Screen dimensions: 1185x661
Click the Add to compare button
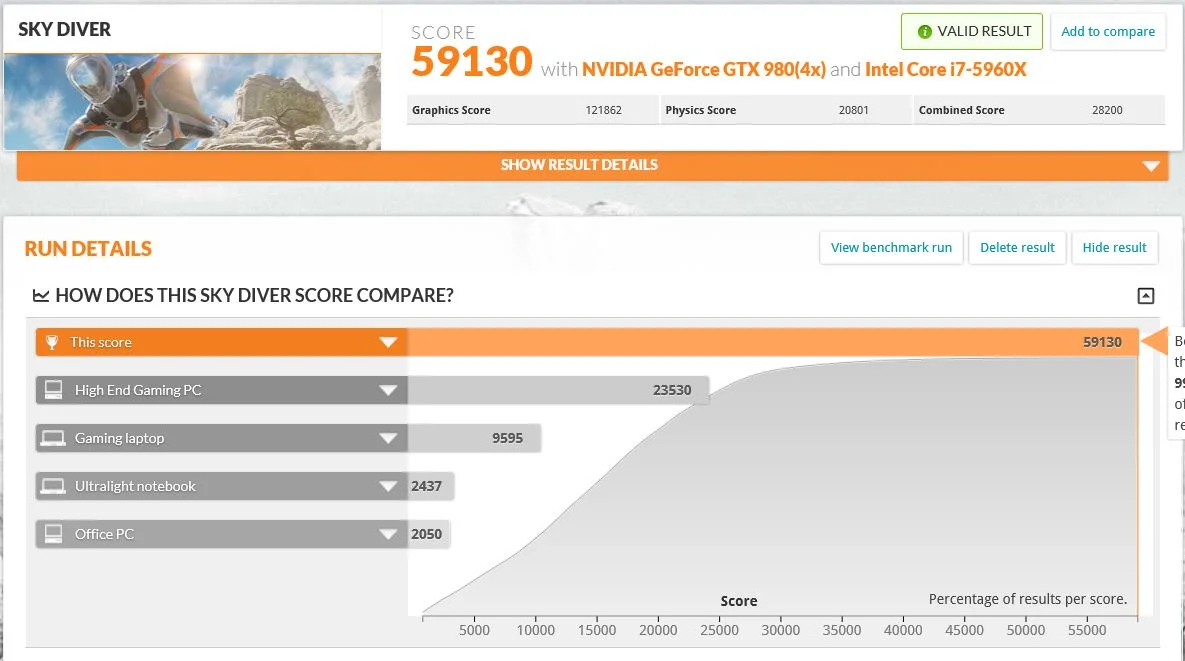pyautogui.click(x=1108, y=32)
